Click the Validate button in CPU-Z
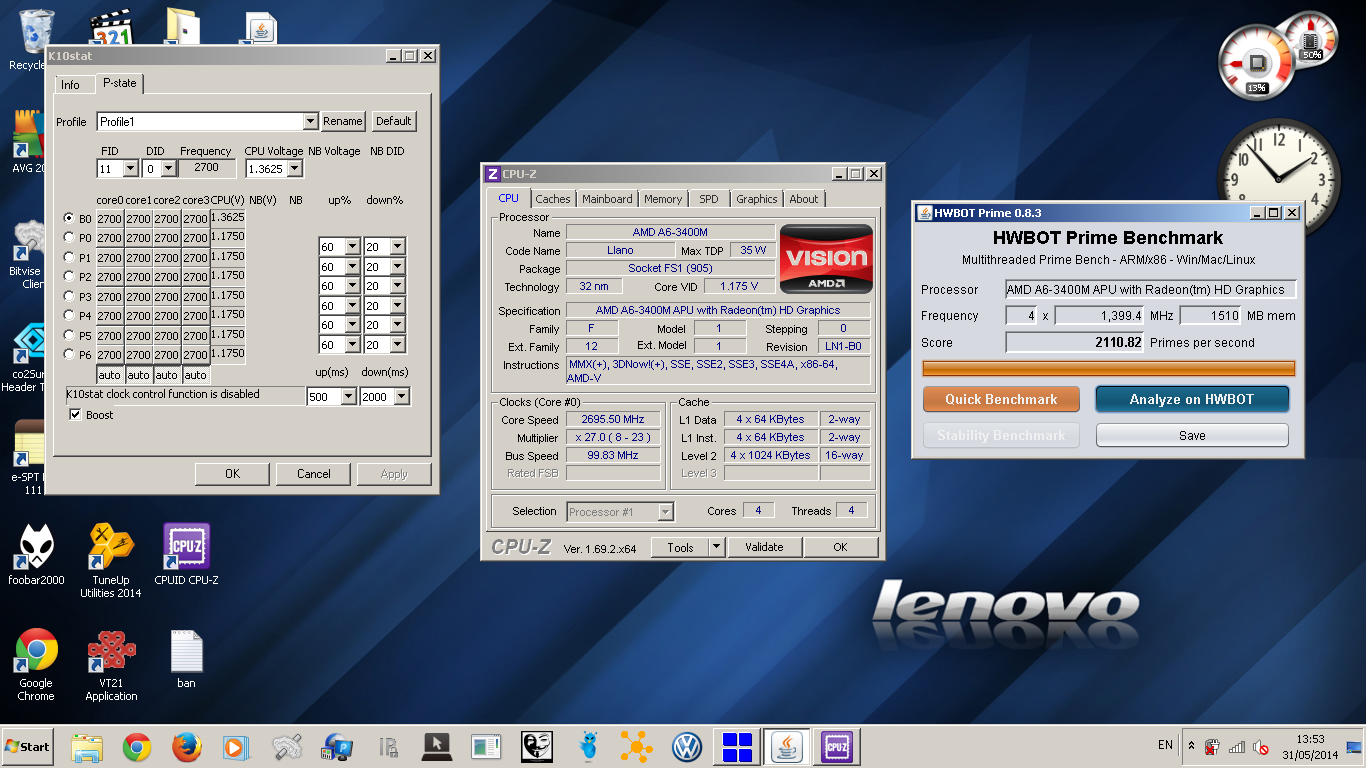This screenshot has height=768, width=1366. [764, 547]
